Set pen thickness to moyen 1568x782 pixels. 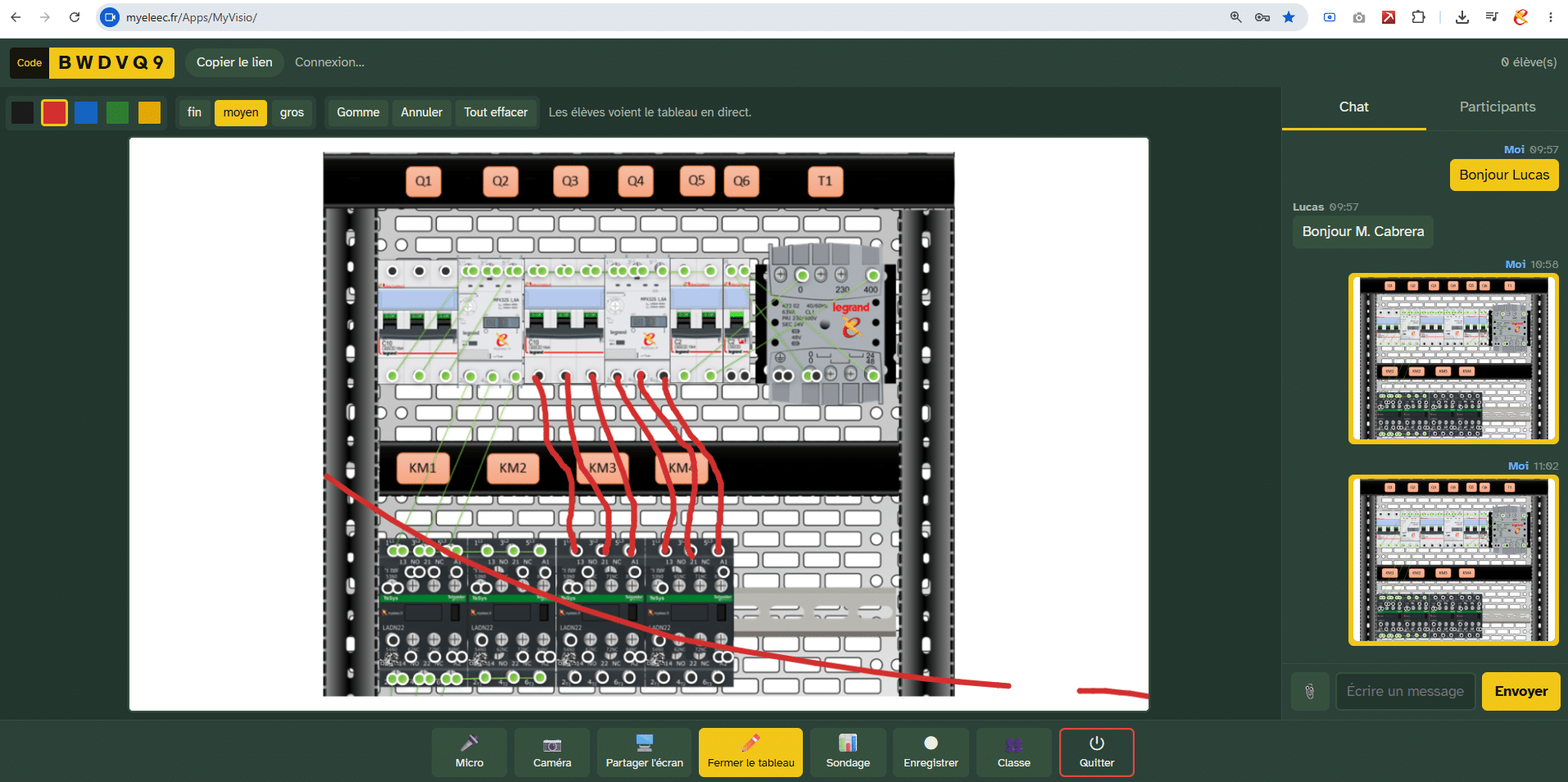[241, 112]
